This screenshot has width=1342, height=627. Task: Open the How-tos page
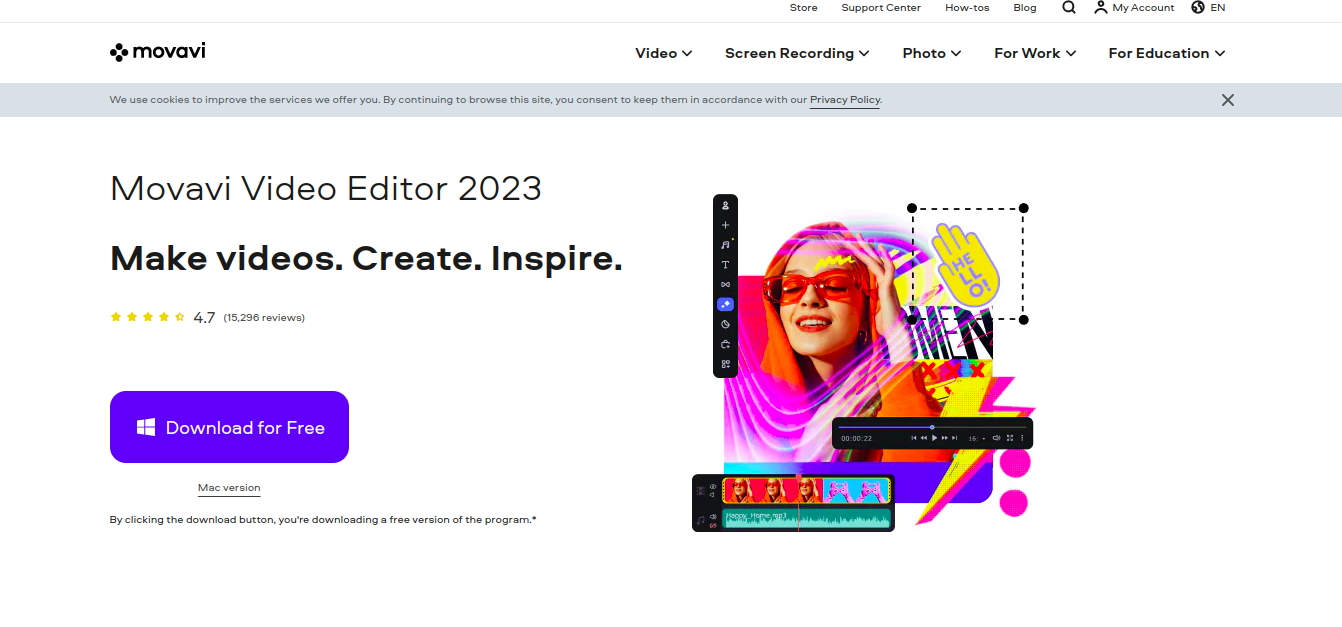(x=967, y=7)
